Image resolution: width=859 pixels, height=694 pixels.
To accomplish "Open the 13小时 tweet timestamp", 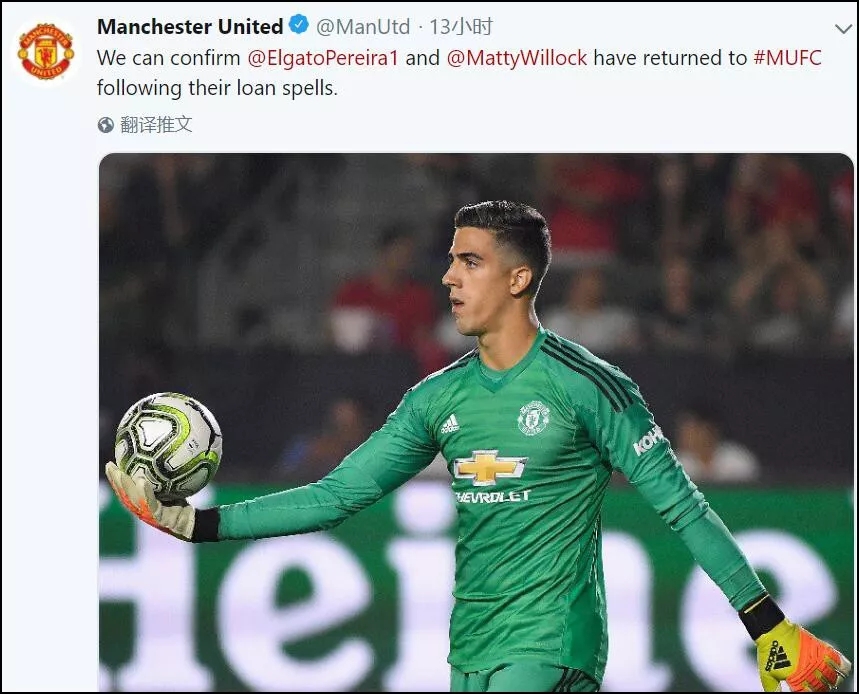I will [460, 26].
